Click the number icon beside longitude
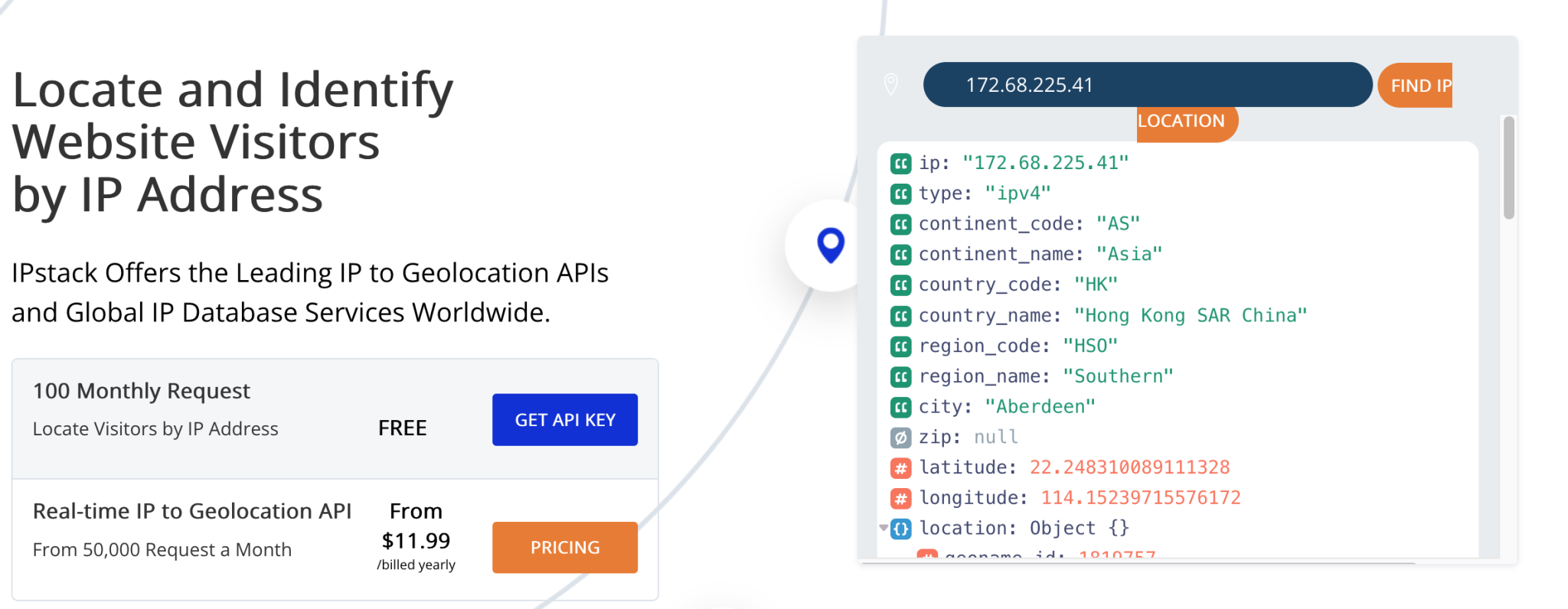 tap(901, 499)
